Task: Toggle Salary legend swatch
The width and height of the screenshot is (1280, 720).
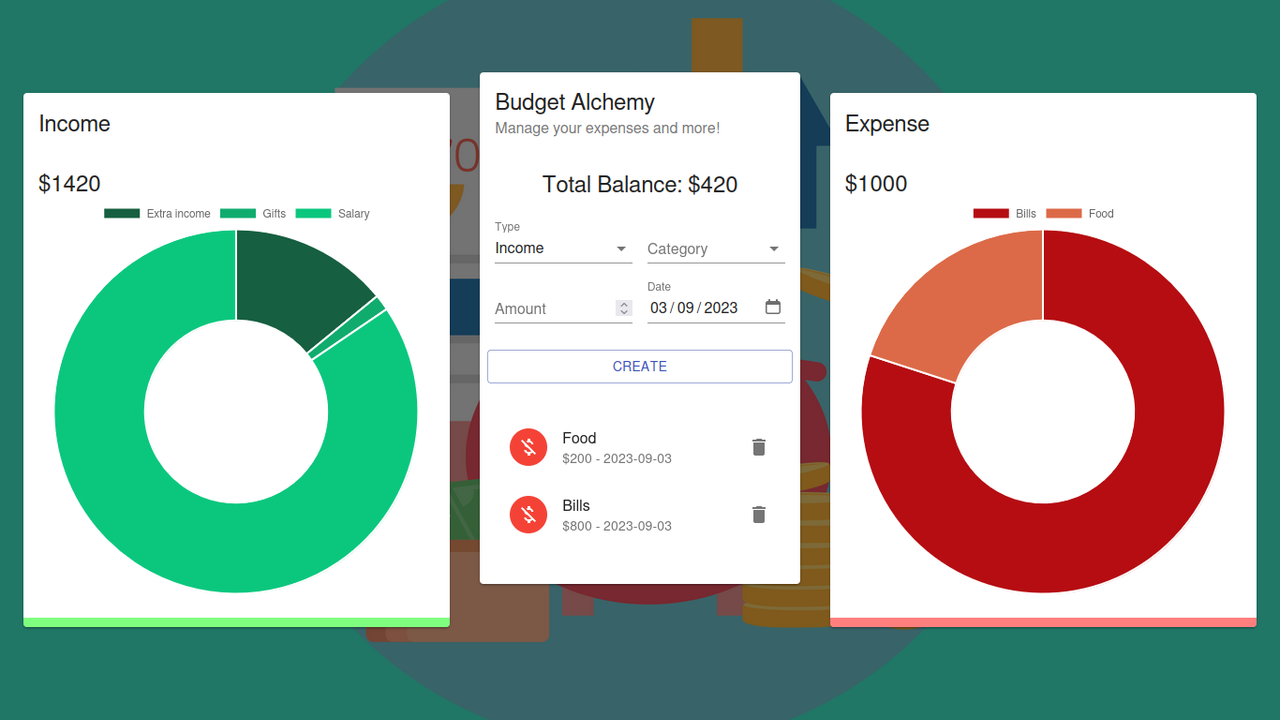Action: (313, 213)
